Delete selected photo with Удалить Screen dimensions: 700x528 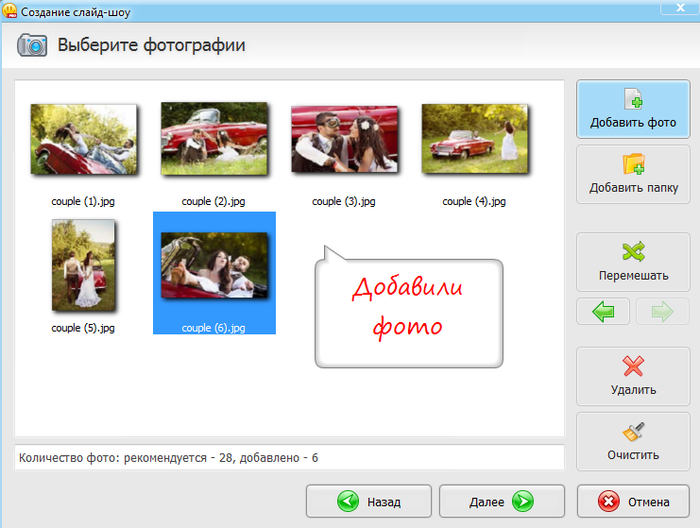(633, 376)
